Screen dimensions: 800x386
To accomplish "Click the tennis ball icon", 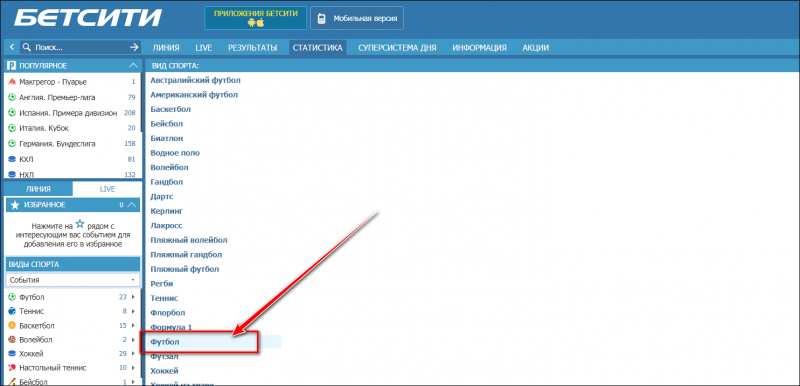I will coord(12,311).
